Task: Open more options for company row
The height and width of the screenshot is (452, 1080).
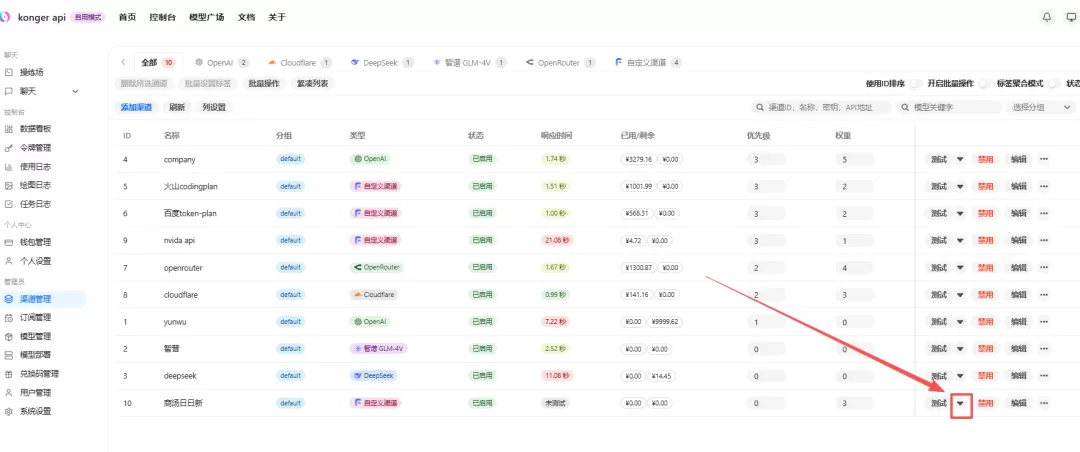Action: pyautogui.click(x=1043, y=159)
